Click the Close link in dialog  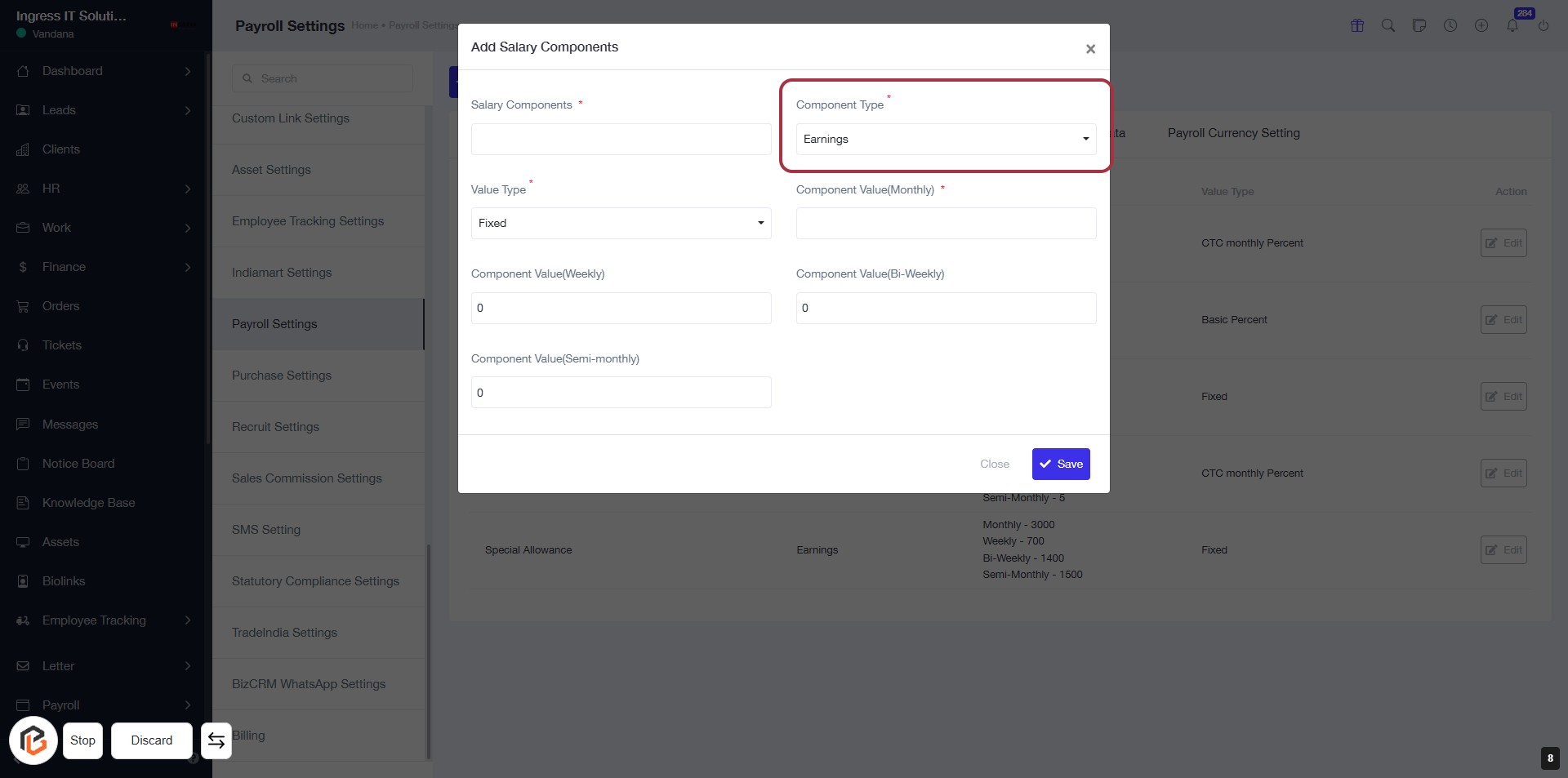click(x=994, y=464)
